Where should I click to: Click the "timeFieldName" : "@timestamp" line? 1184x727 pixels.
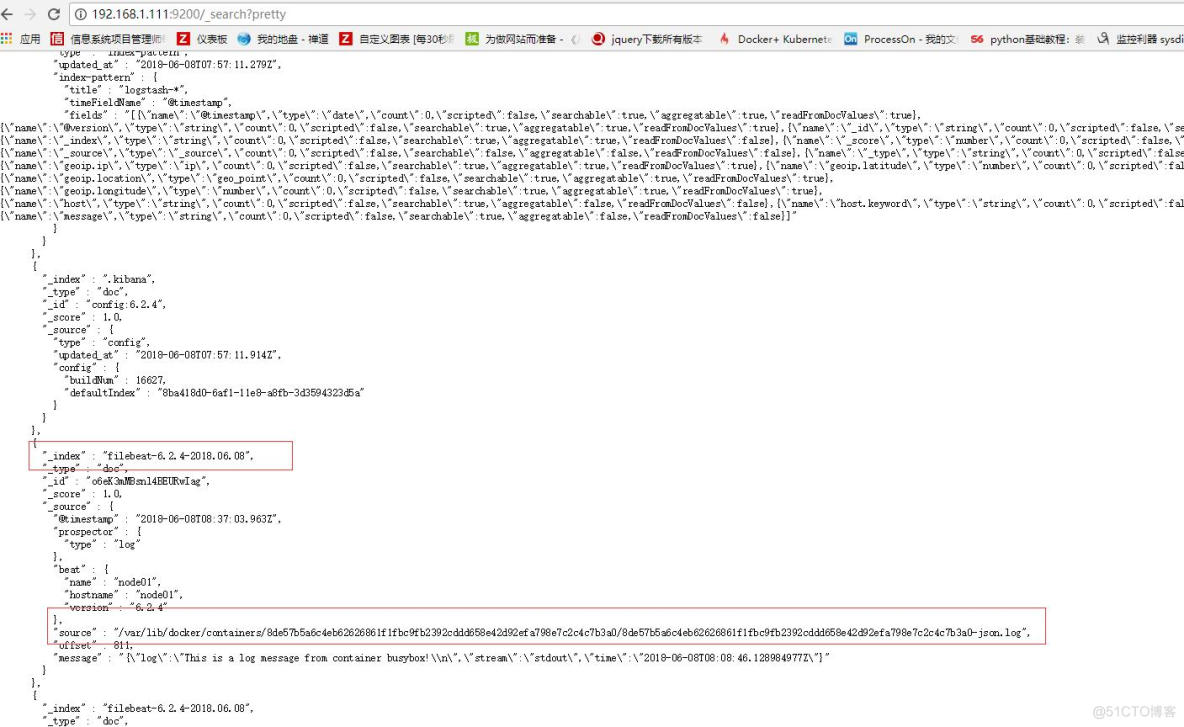tap(148, 103)
